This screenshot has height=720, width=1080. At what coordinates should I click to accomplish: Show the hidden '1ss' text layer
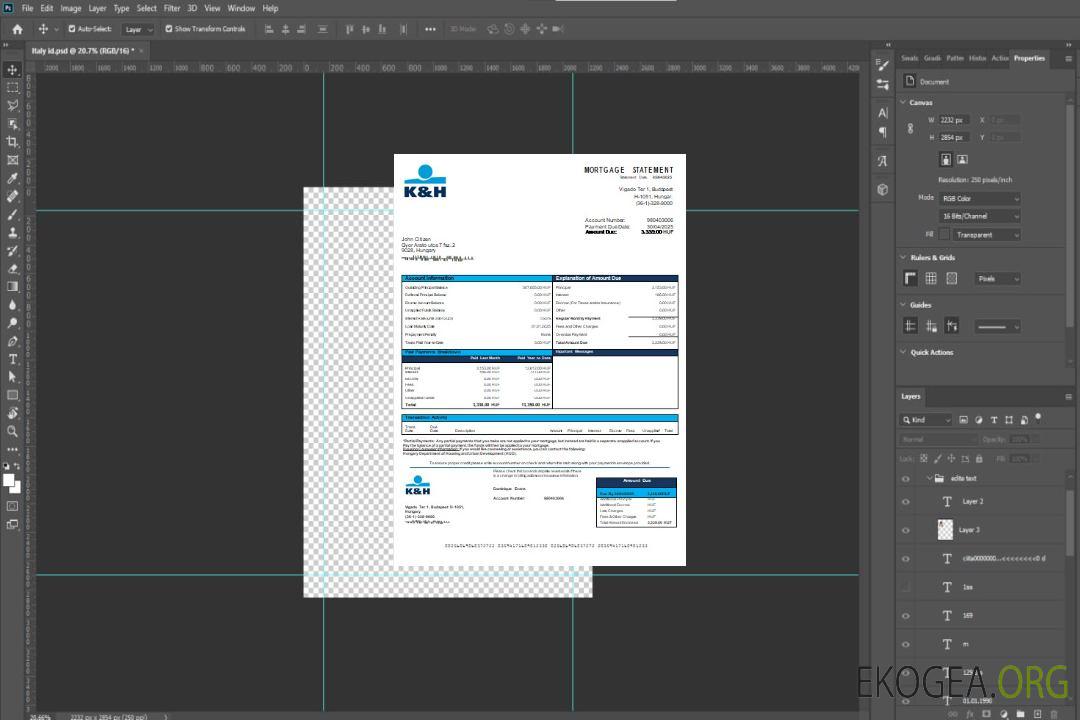point(906,587)
